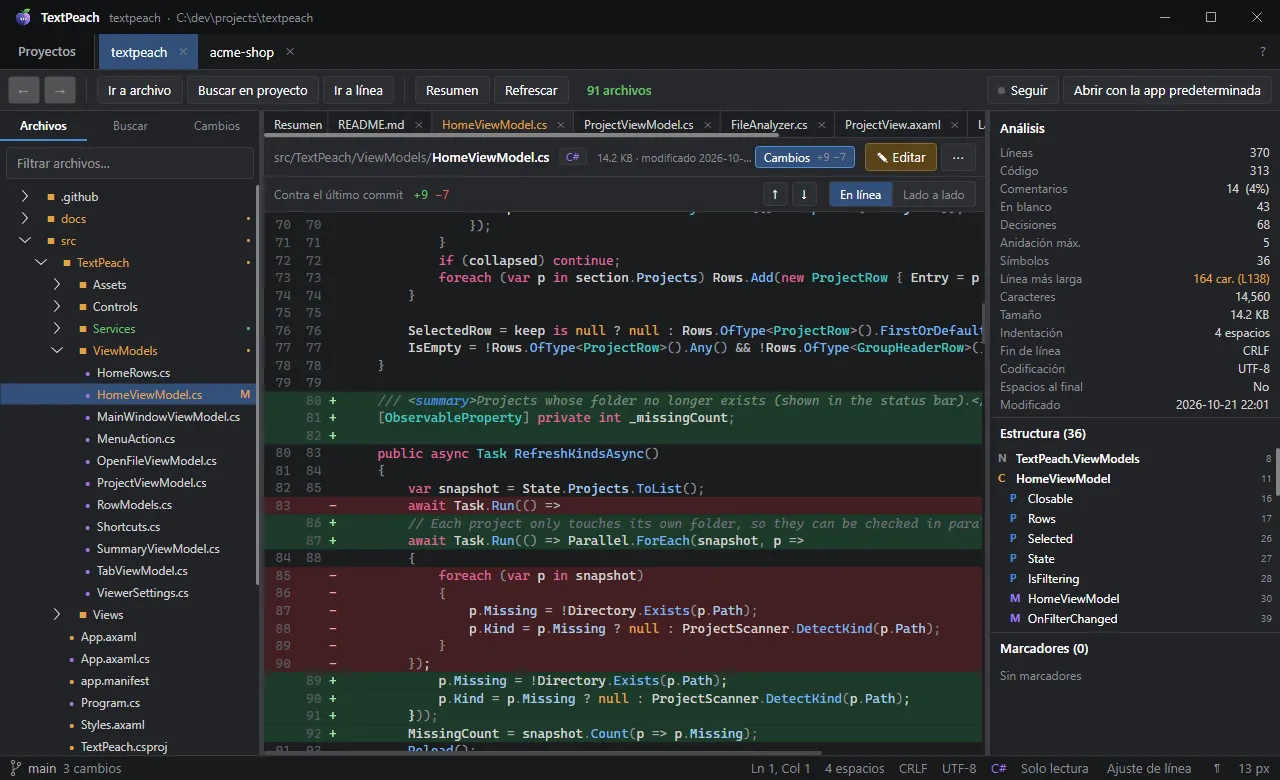Toggle the Seguir follow mode
This screenshot has height=780, width=1280.
tap(1022, 90)
